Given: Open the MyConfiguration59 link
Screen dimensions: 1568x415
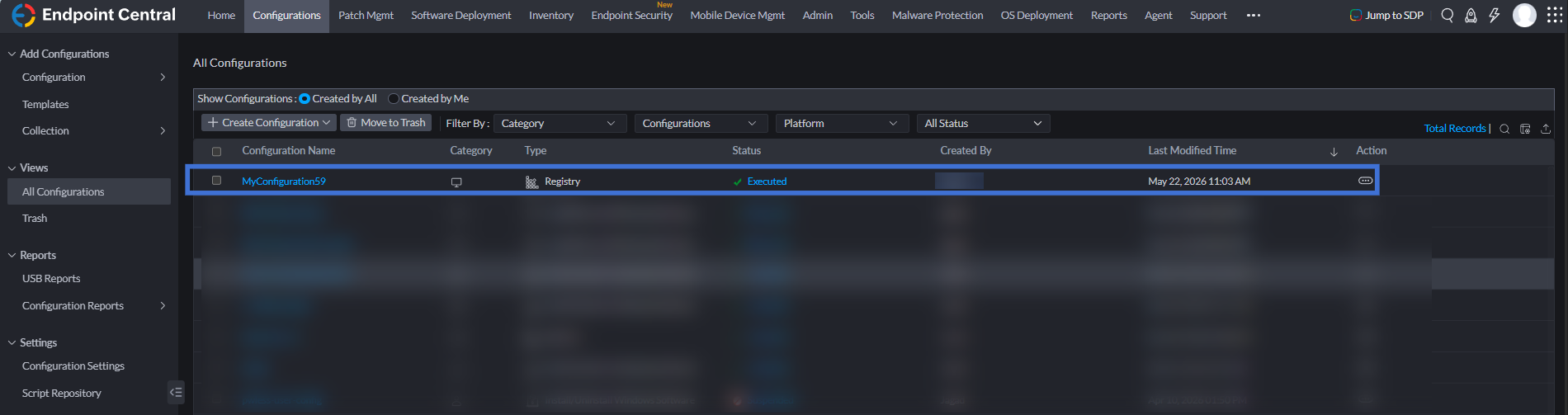Looking at the screenshot, I should click(x=284, y=182).
